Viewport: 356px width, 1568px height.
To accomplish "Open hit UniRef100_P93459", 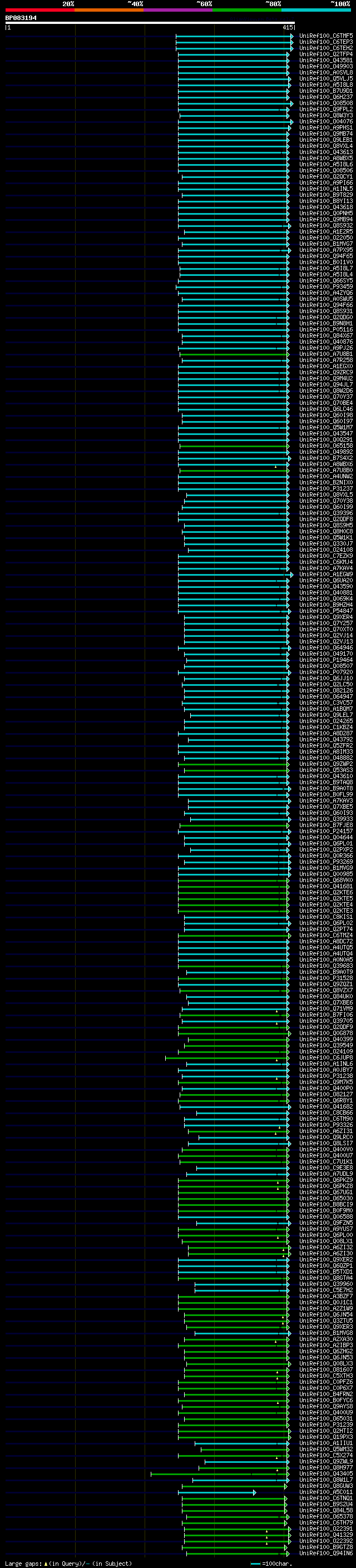I will 325,286.
